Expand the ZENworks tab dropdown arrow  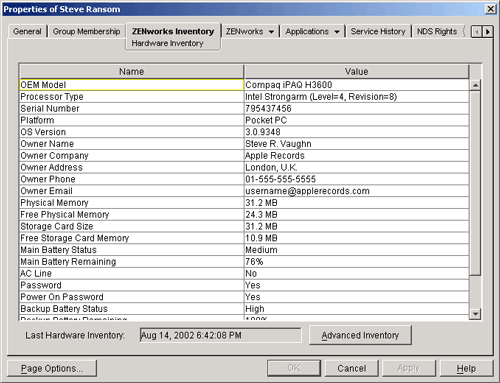[271, 32]
